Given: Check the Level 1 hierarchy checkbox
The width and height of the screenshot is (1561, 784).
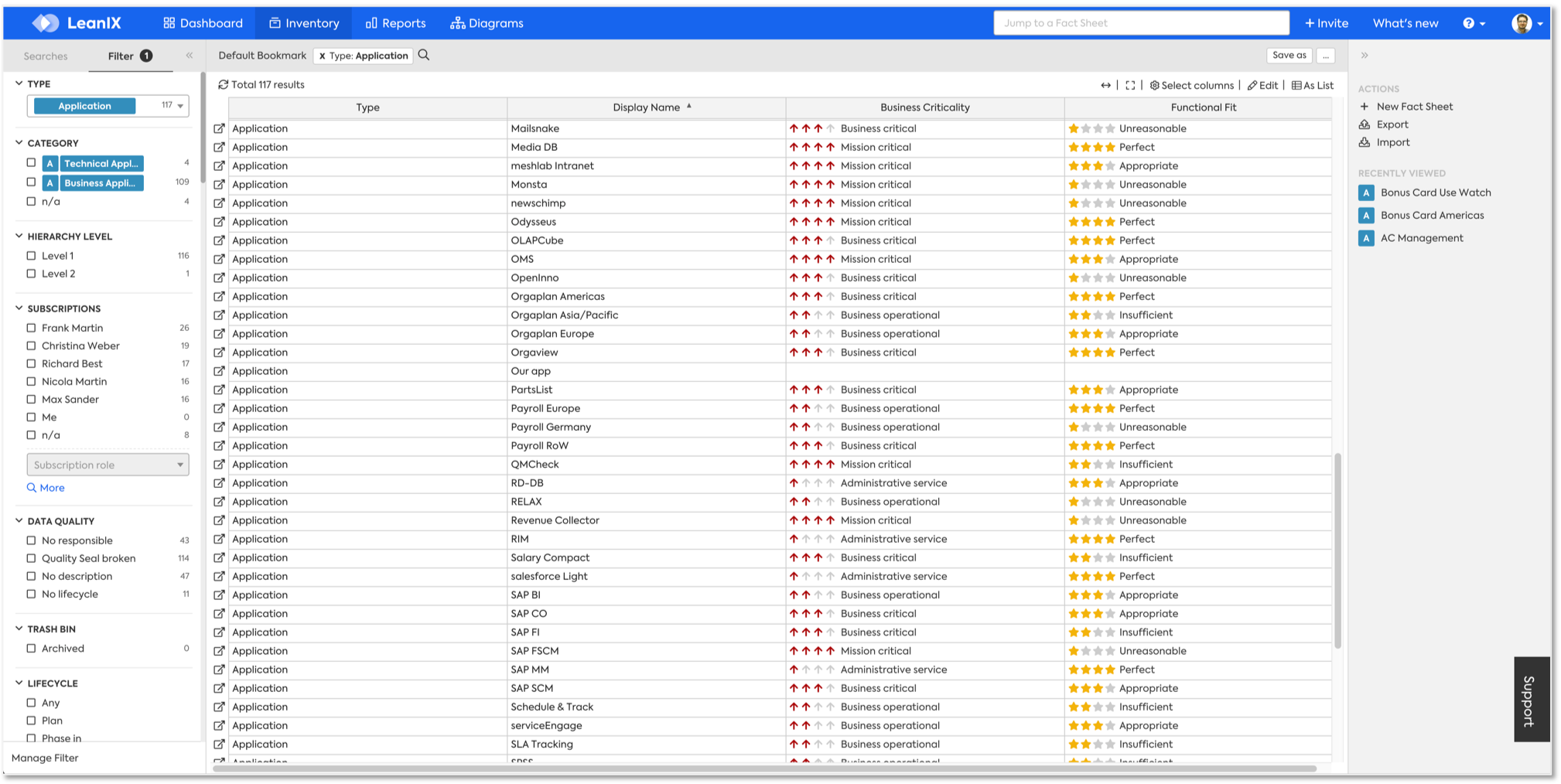Looking at the screenshot, I should (x=31, y=256).
